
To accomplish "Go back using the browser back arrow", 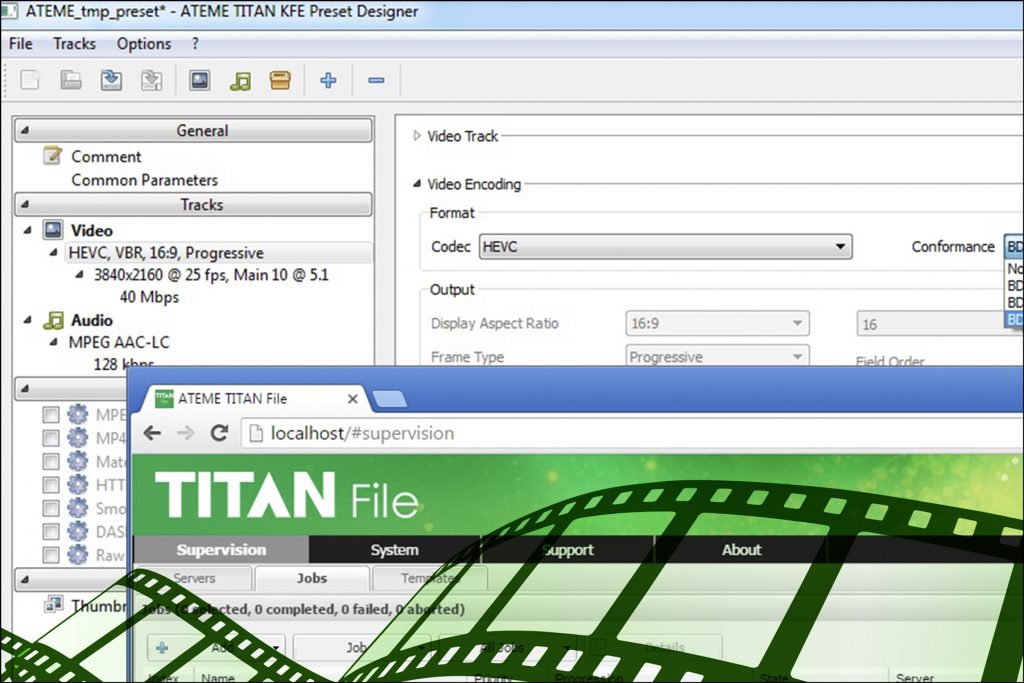I will [x=152, y=433].
